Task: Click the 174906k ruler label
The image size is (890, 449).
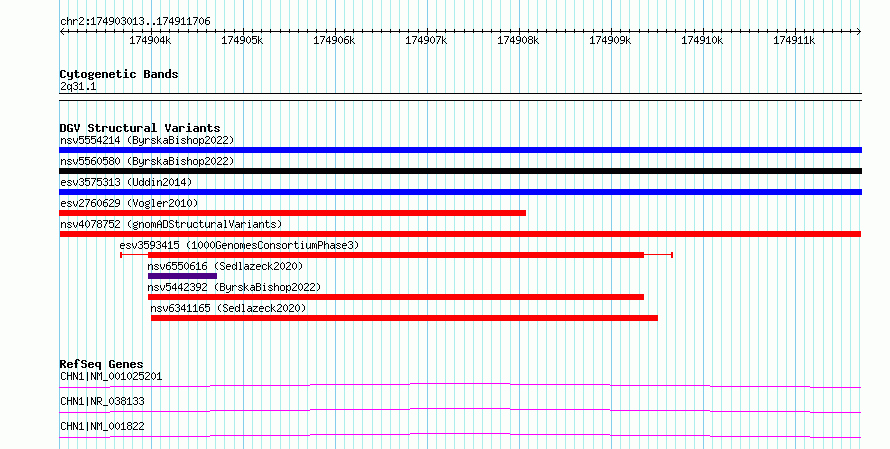Action: [334, 40]
